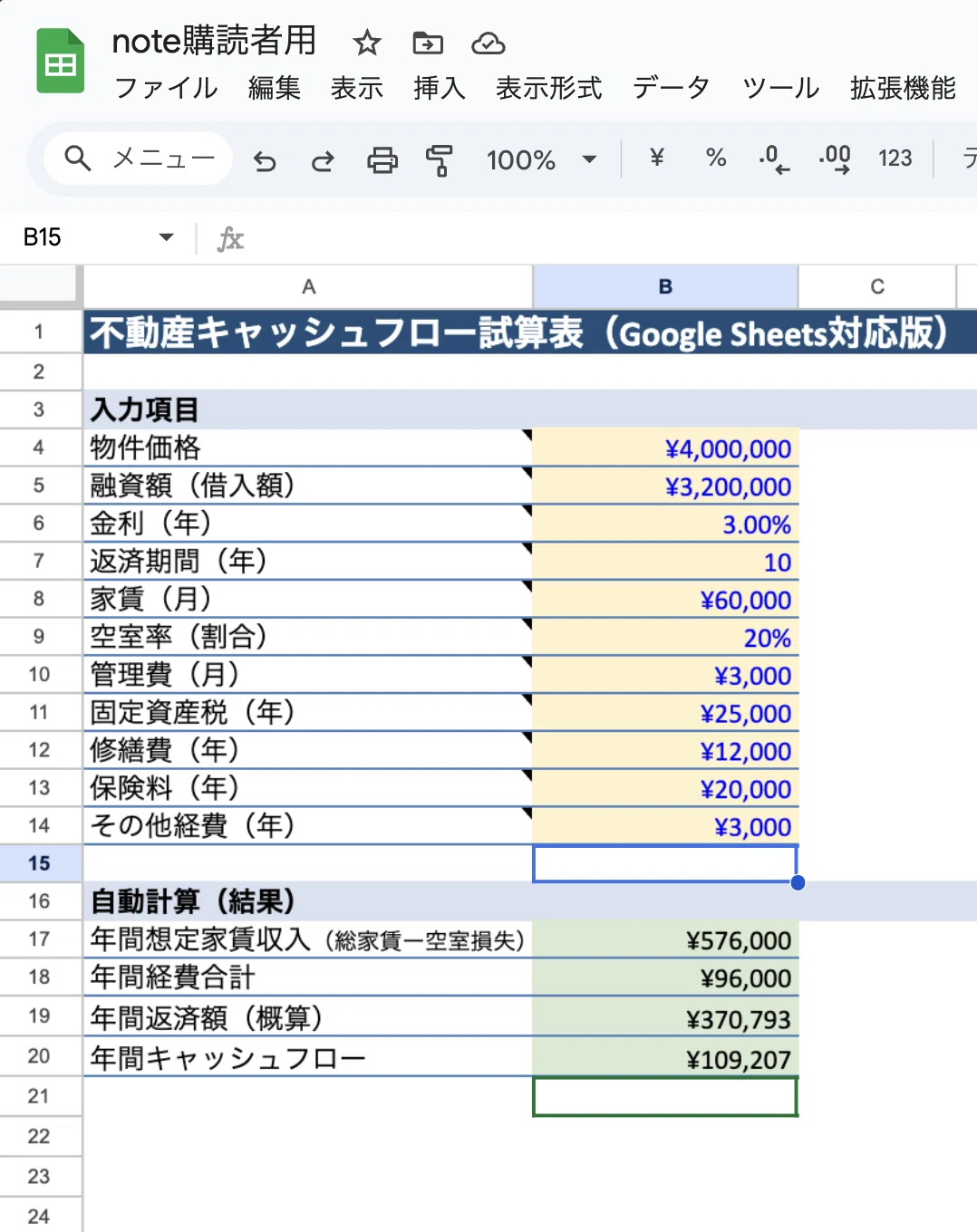Select the 返済期間 value 10 cell
977x1232 pixels.
(x=665, y=562)
